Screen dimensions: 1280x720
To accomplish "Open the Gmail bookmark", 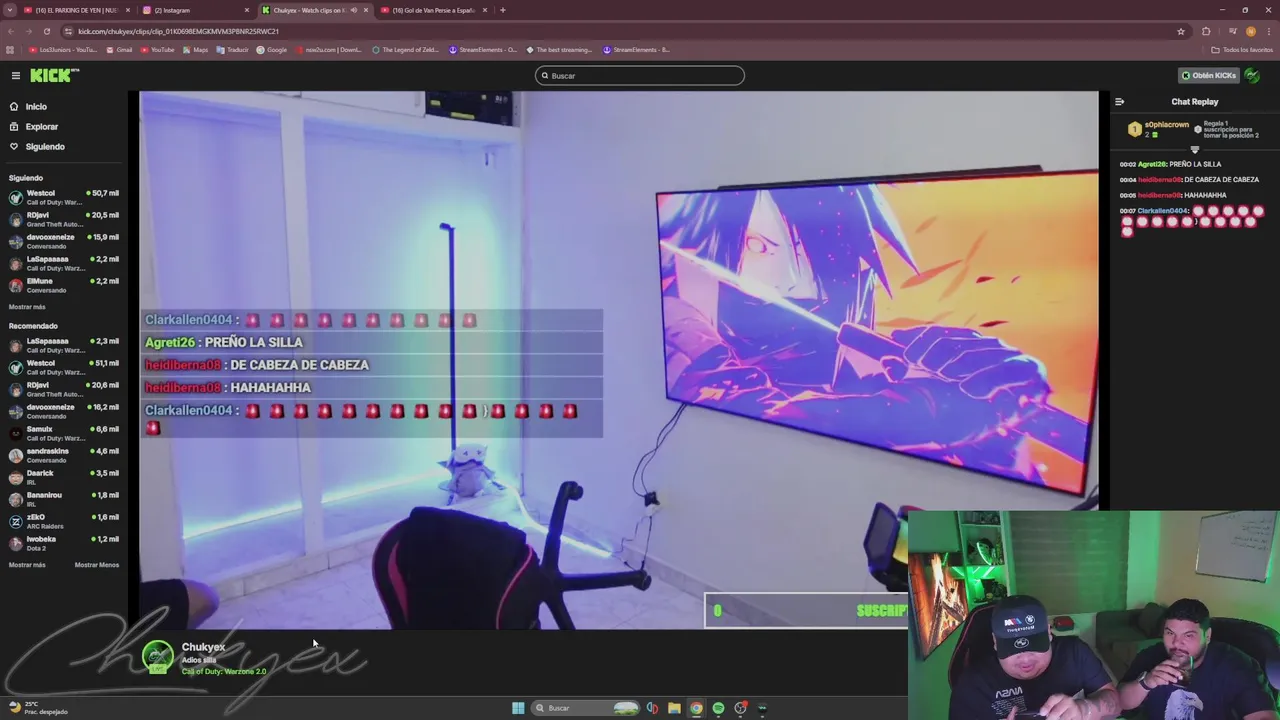I will pyautogui.click(x=119, y=50).
